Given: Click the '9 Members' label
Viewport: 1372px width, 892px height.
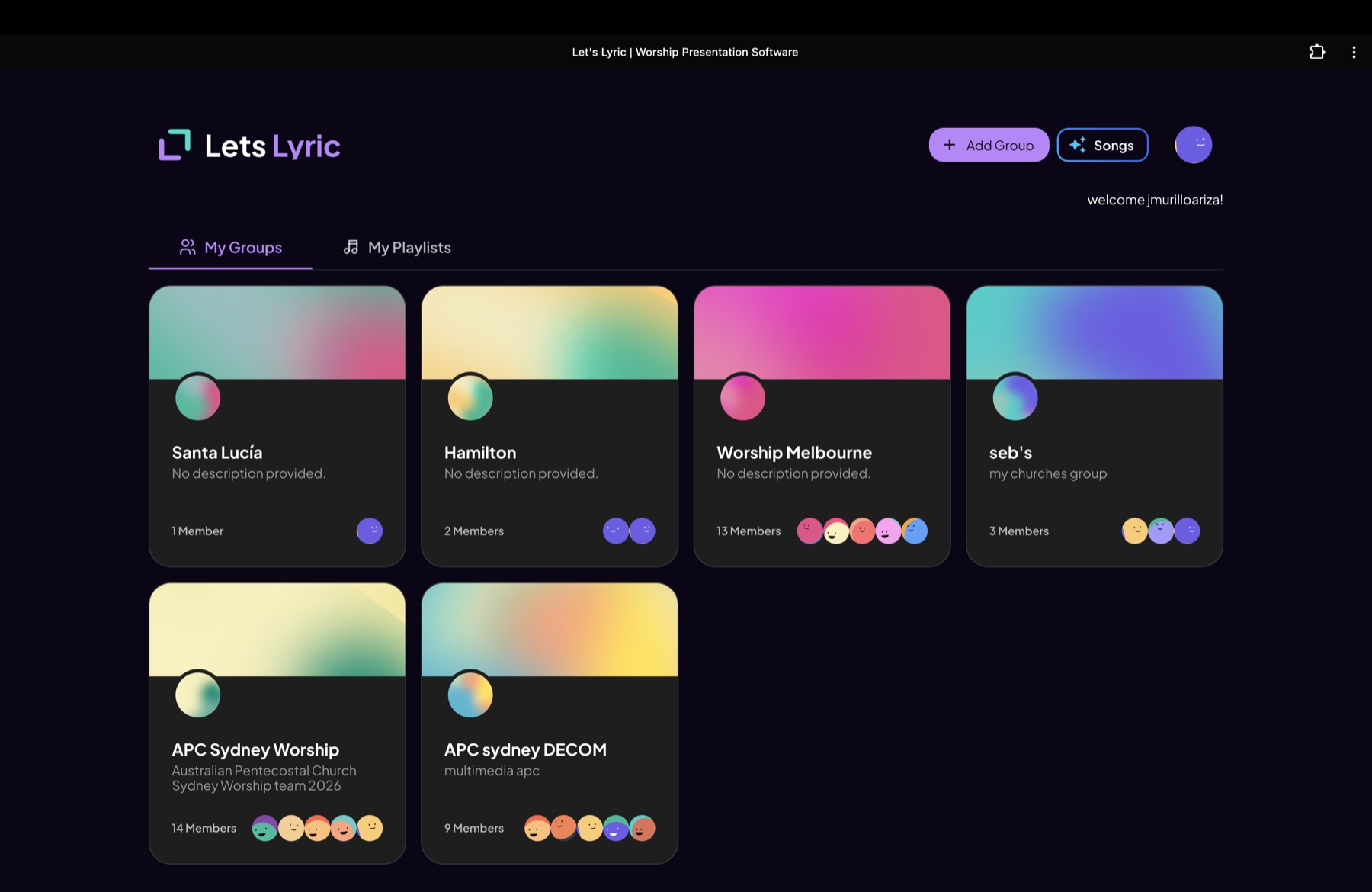Looking at the screenshot, I should click(474, 829).
